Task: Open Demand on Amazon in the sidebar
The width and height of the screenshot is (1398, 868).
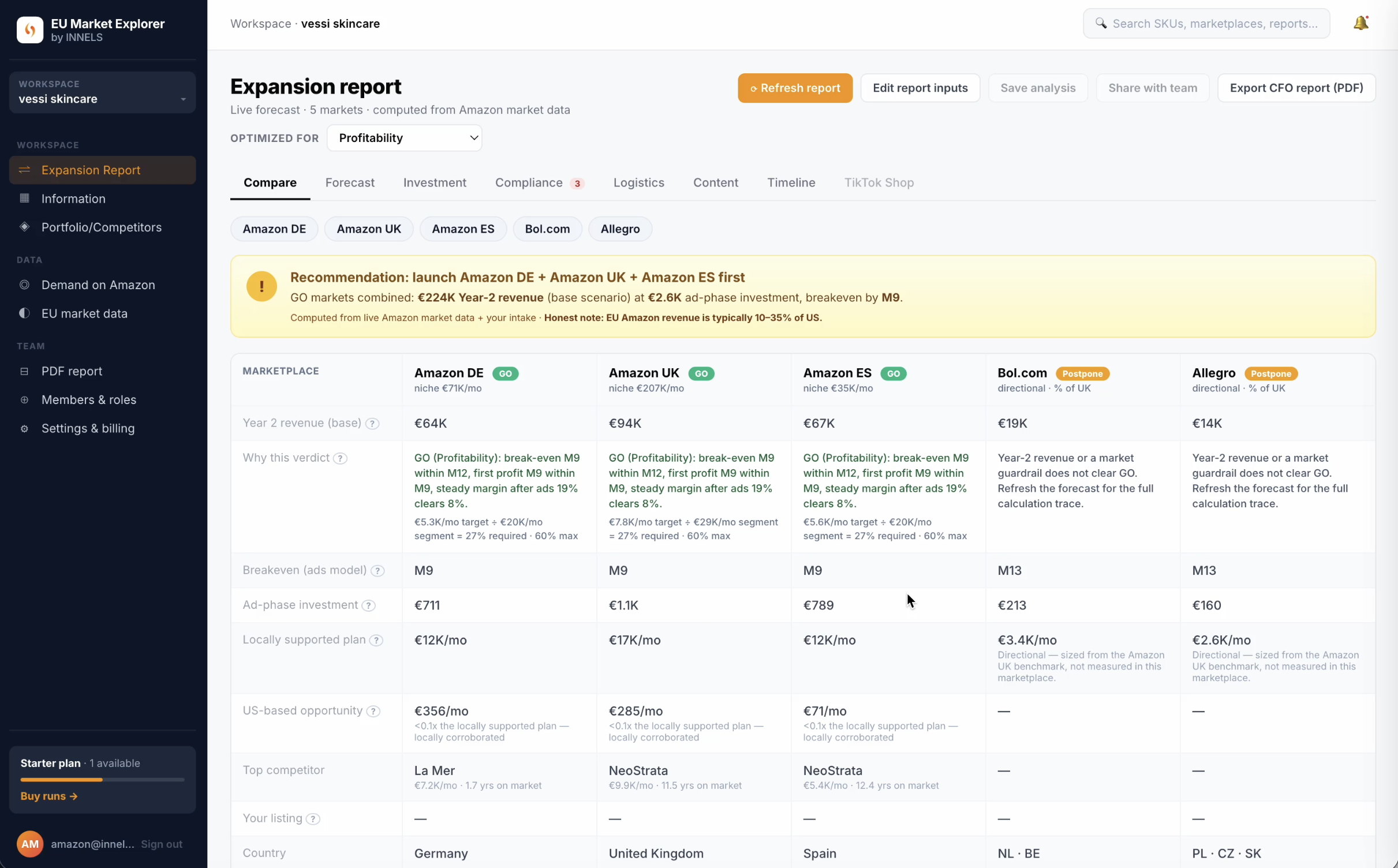Action: 102,285
